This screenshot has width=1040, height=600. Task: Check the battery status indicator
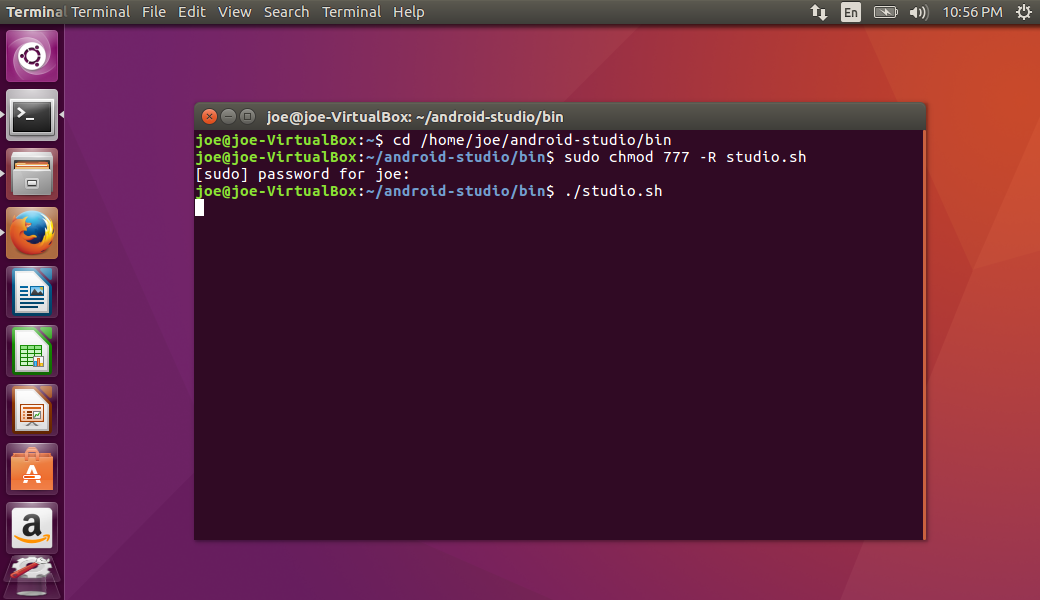pos(885,12)
